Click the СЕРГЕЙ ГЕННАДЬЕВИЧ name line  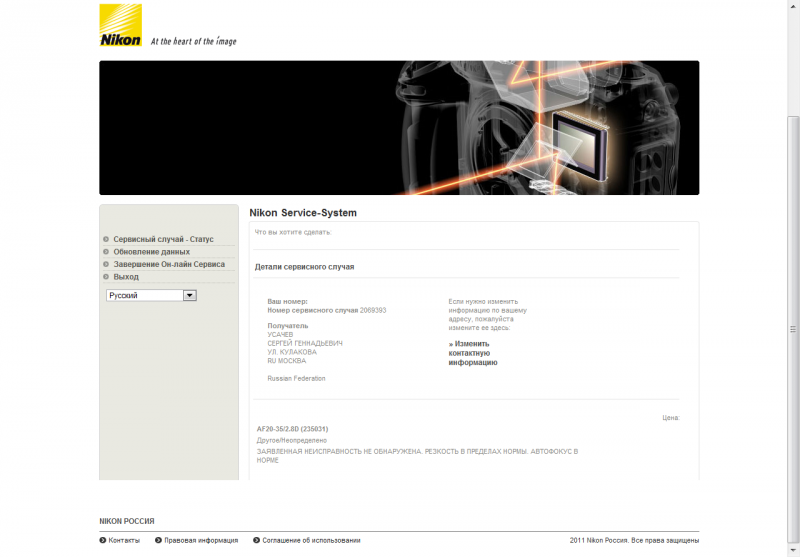[x=305, y=343]
